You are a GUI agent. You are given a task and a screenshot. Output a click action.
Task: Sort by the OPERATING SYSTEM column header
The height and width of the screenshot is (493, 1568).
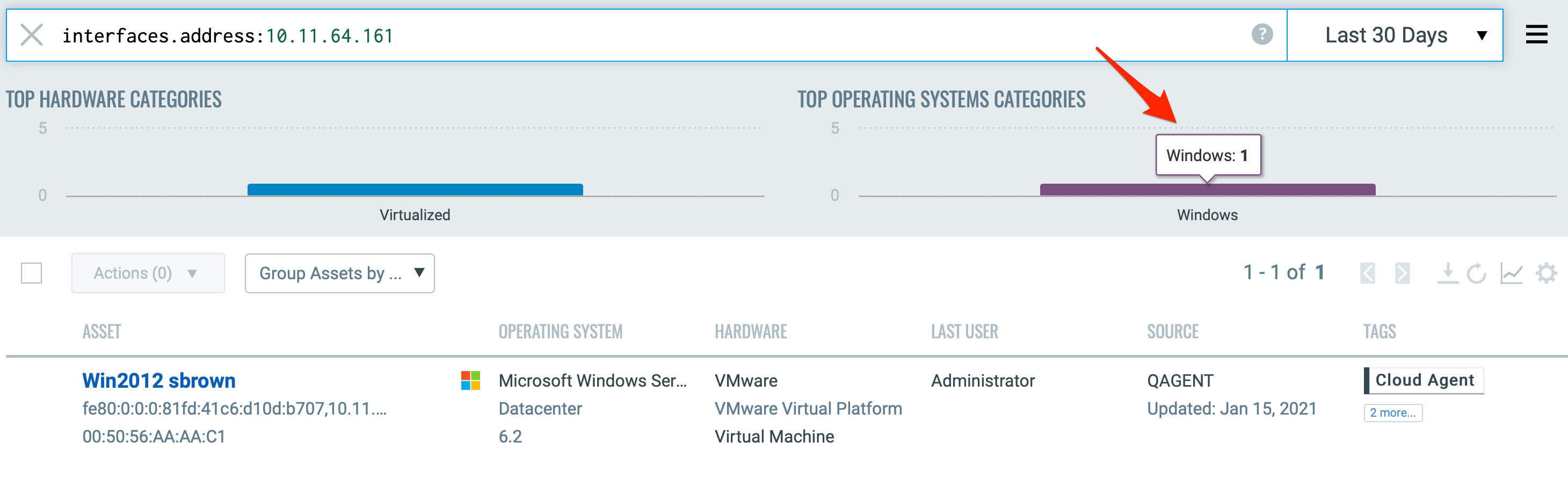point(560,332)
